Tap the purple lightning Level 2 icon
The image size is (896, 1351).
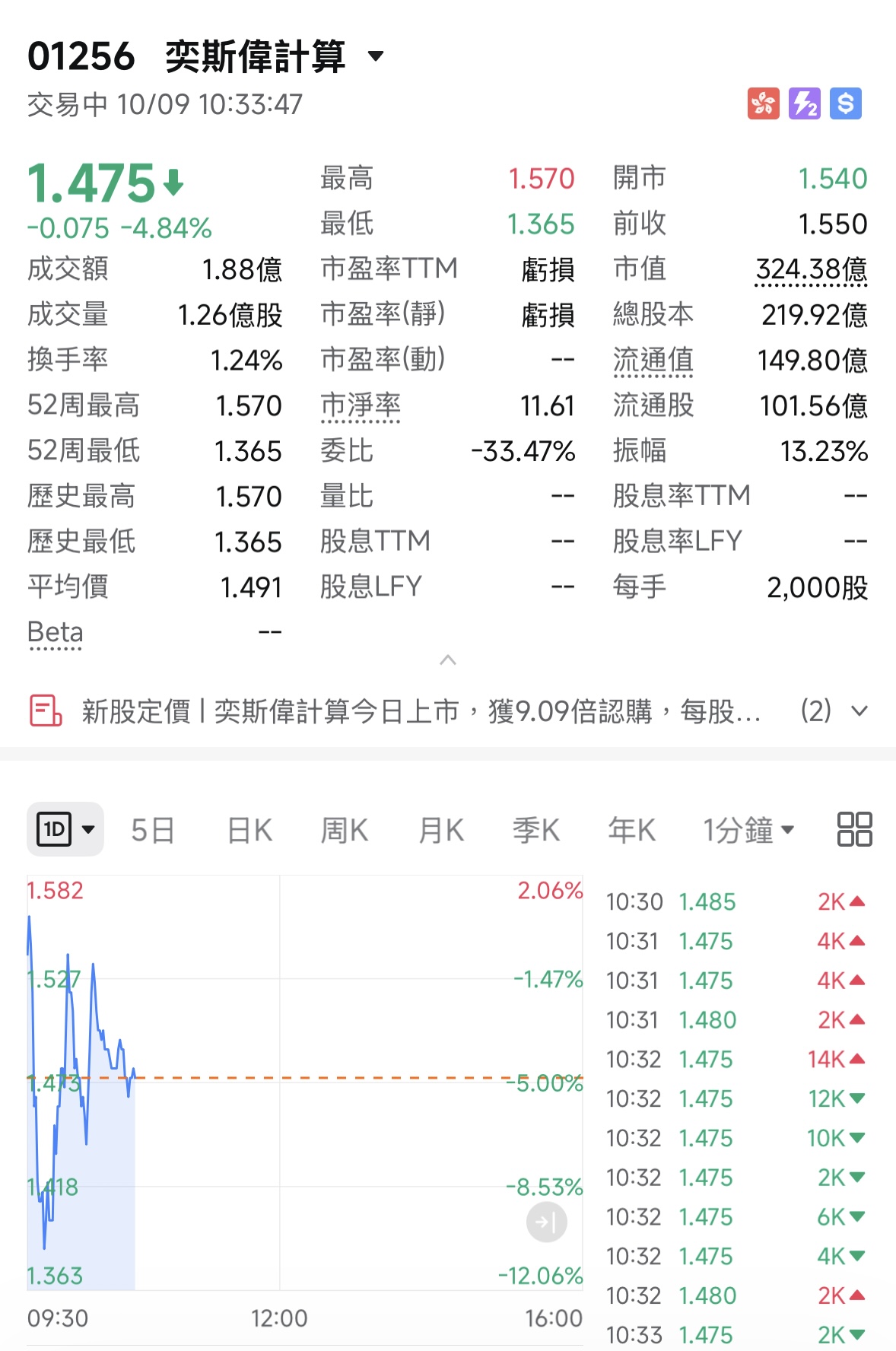[804, 103]
